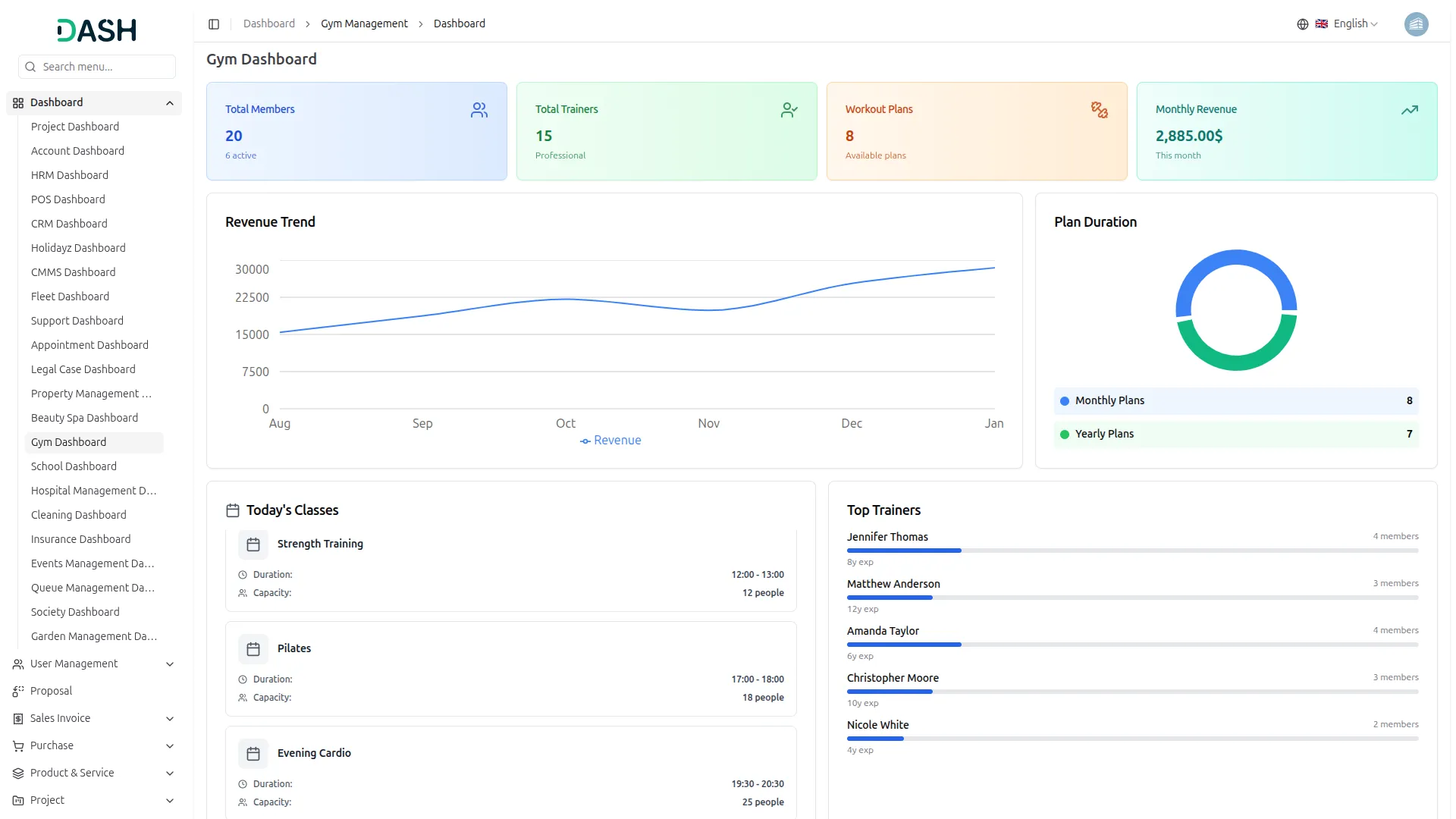The image size is (1456, 819).
Task: Toggle the sidebar collapse icon
Action: [x=214, y=24]
